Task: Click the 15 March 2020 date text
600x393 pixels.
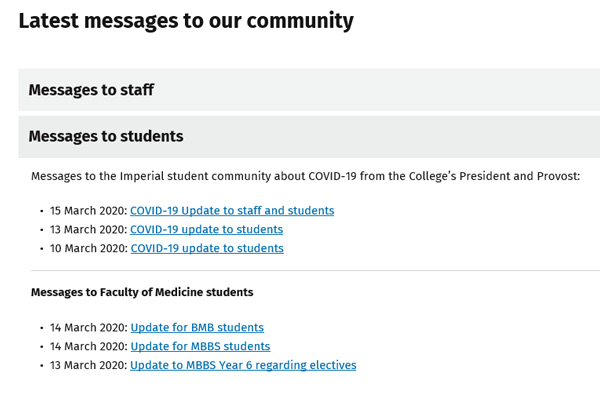Action: [x=88, y=210]
